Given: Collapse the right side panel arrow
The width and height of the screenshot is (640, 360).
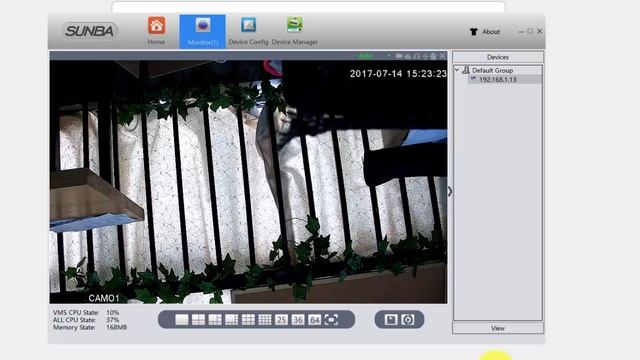Looking at the screenshot, I should pyautogui.click(x=450, y=191).
